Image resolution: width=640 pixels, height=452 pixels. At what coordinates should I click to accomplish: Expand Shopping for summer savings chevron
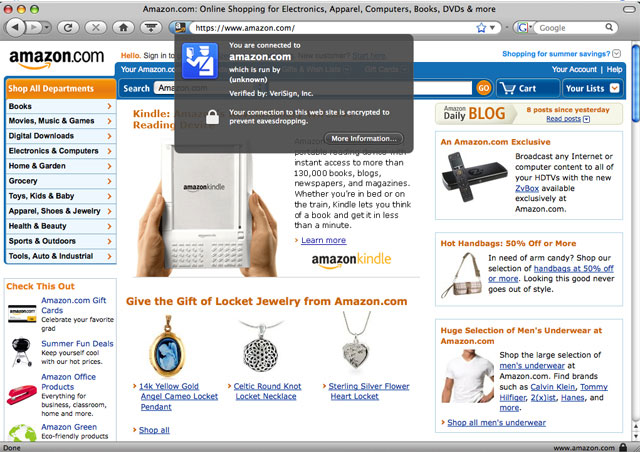617,53
